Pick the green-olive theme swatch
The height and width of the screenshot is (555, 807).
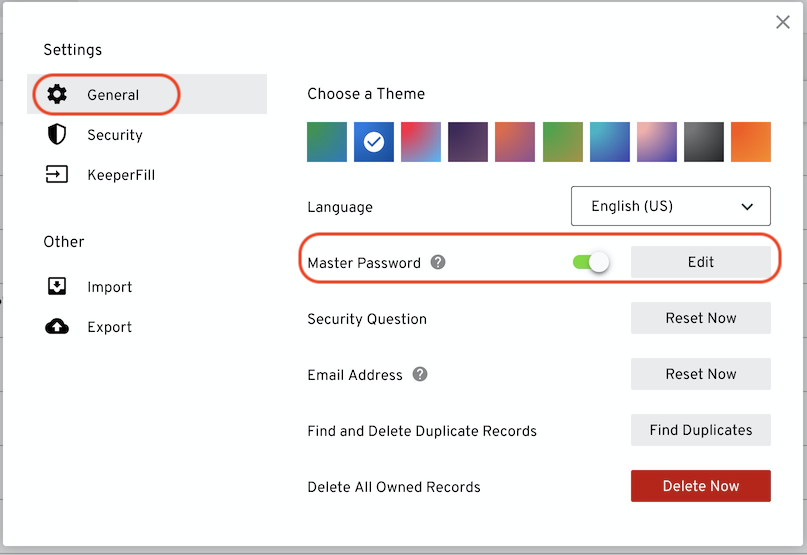[x=563, y=142]
